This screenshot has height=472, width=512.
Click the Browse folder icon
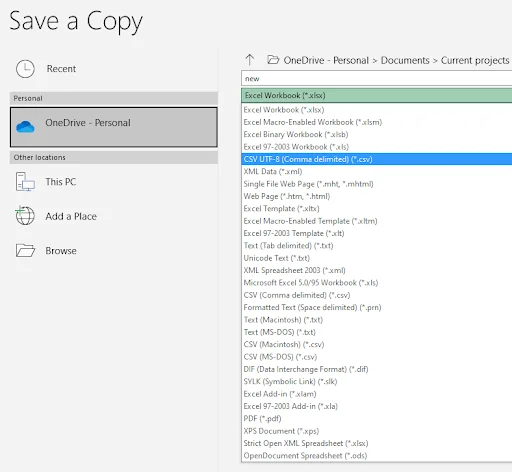tap(25, 250)
